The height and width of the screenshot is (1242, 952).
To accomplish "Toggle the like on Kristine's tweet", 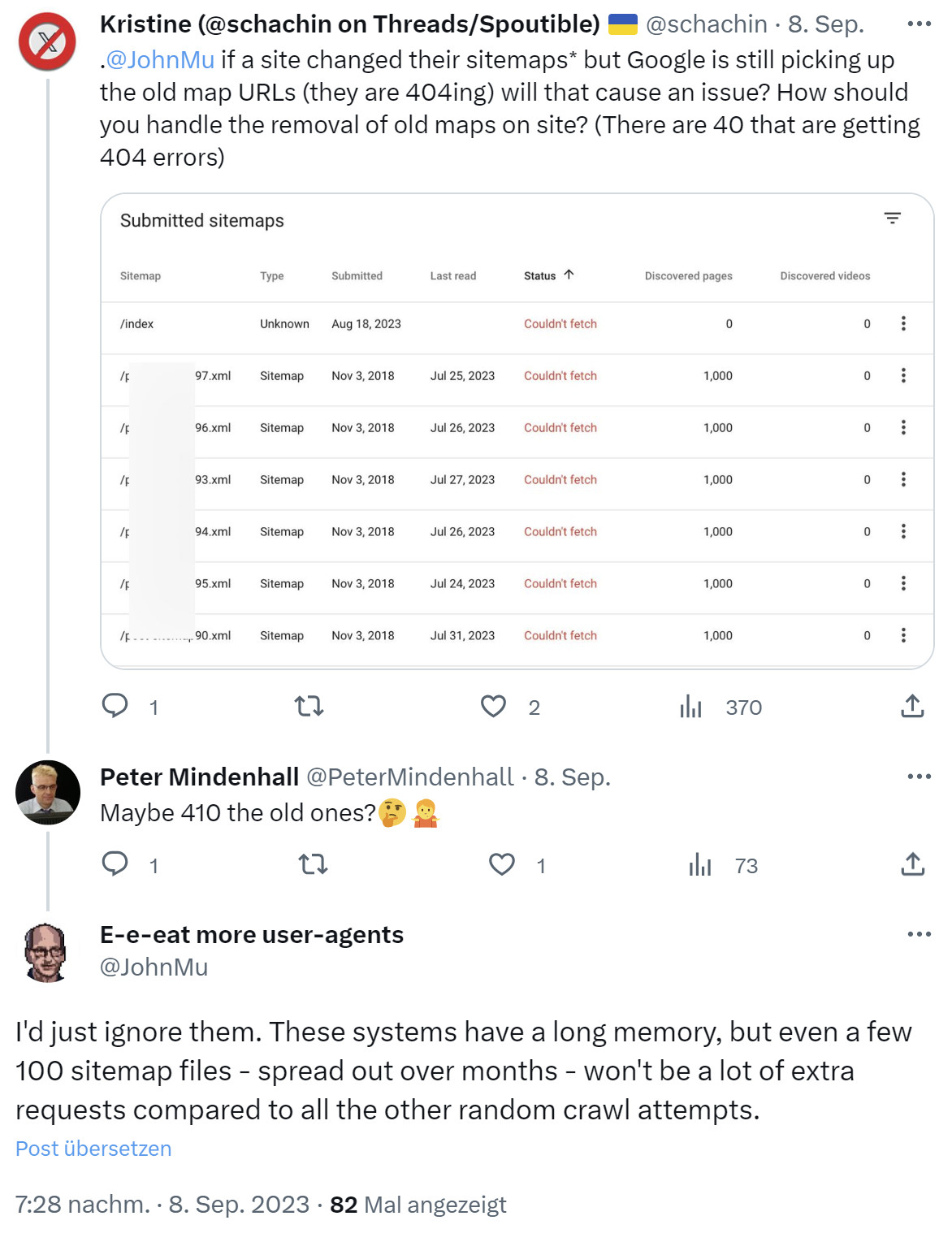I will click(x=493, y=707).
